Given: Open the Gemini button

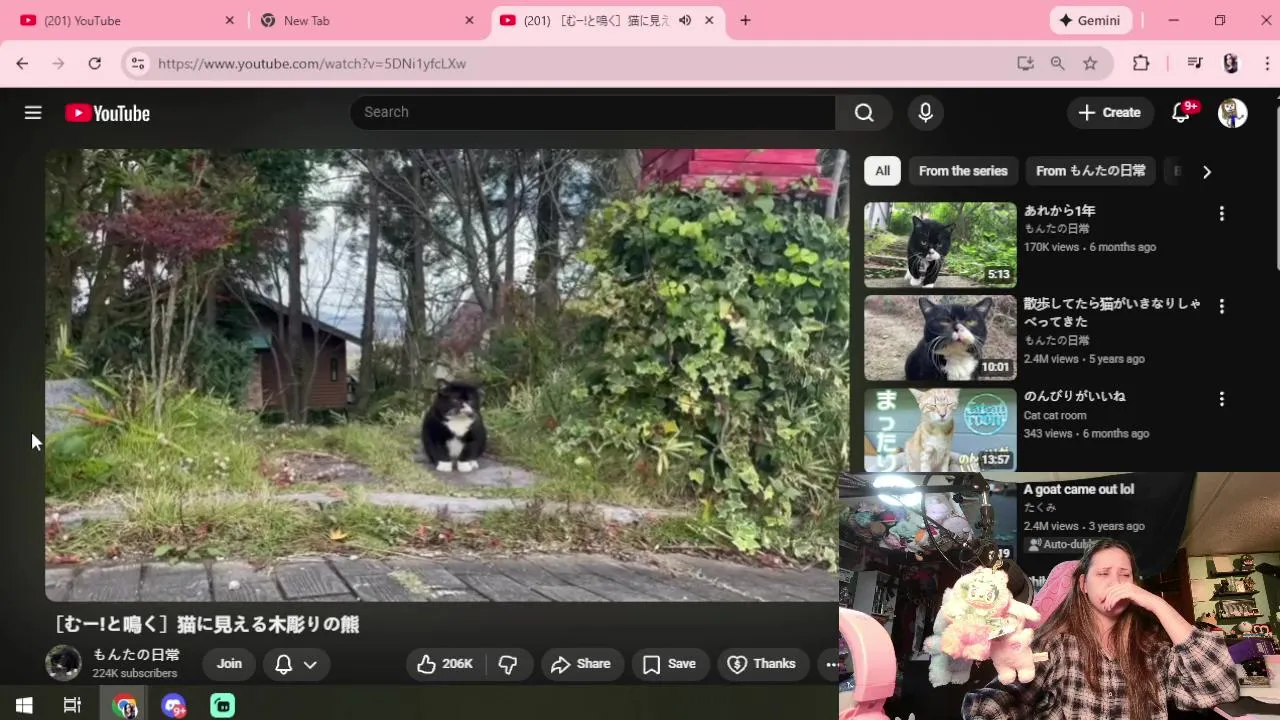Looking at the screenshot, I should (x=1090, y=20).
